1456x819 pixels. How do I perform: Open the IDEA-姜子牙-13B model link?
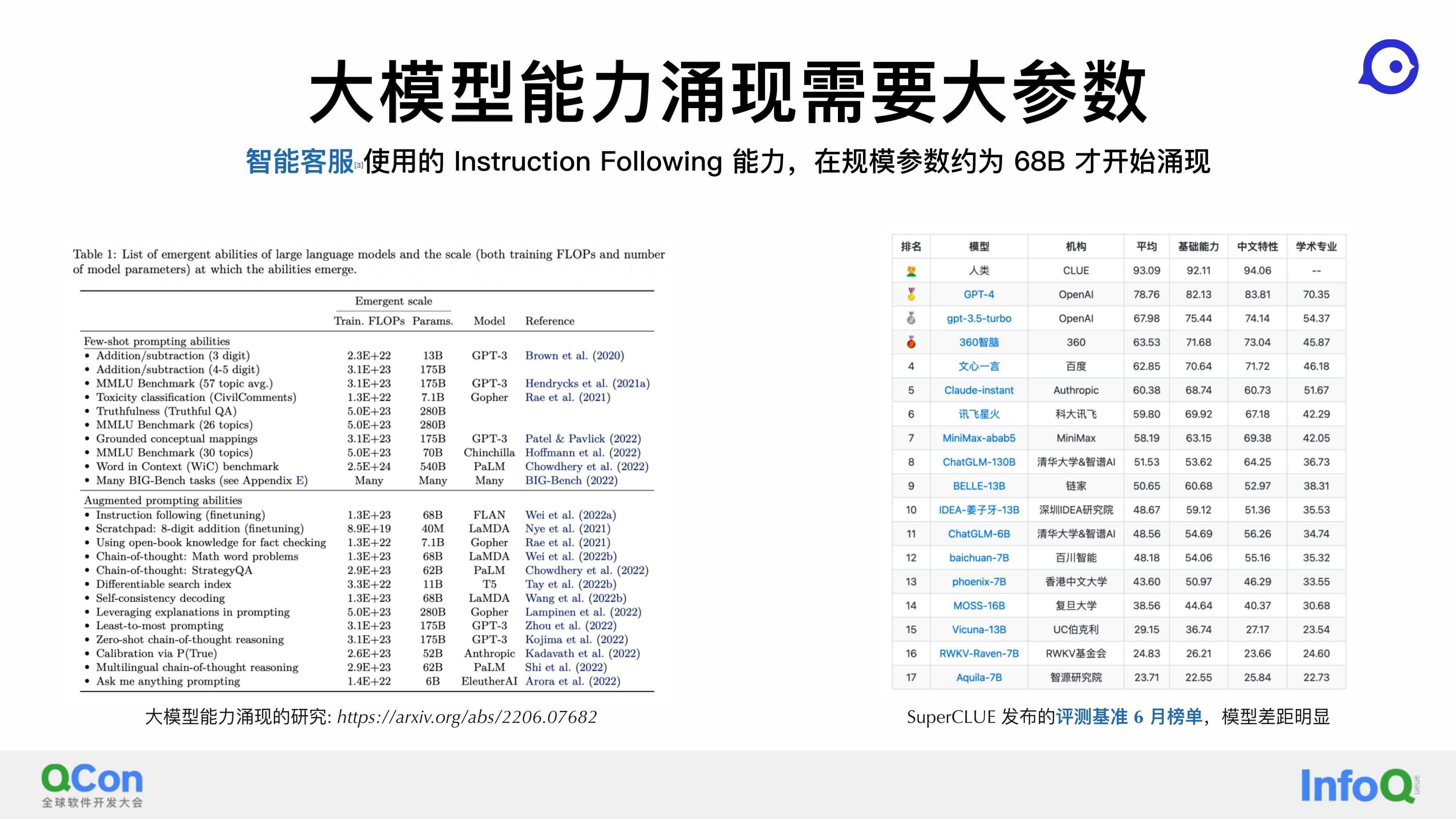pyautogui.click(x=979, y=510)
